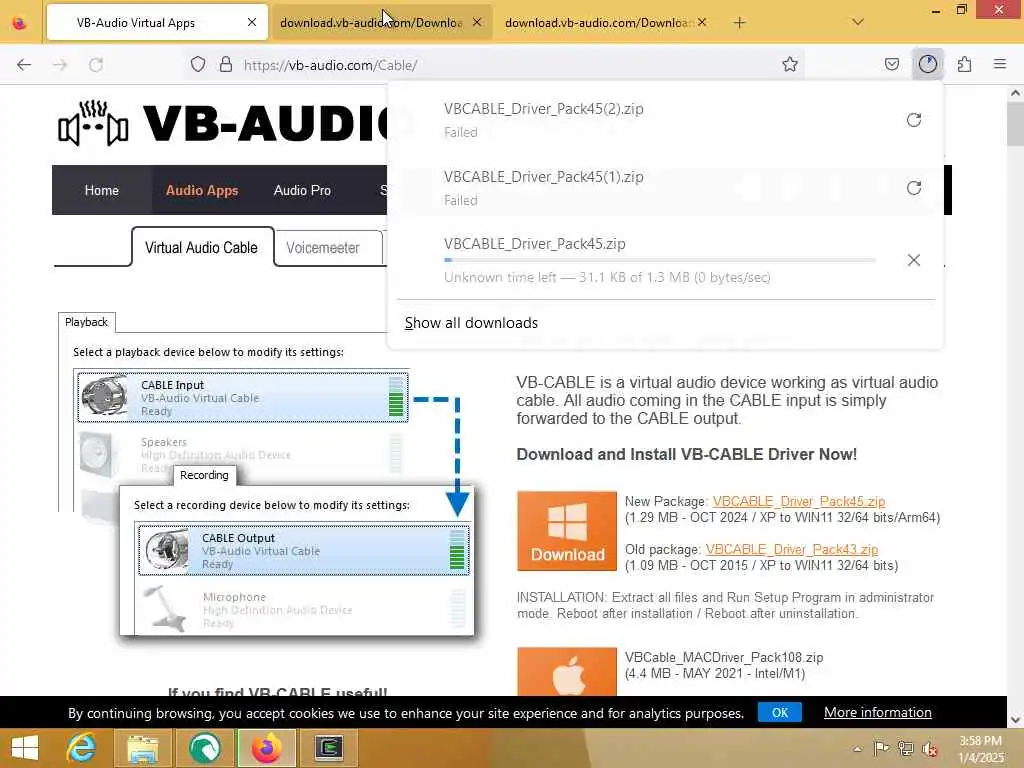Click the Action Center flag tray icon
Screen dimensions: 1024x768
click(x=881, y=748)
